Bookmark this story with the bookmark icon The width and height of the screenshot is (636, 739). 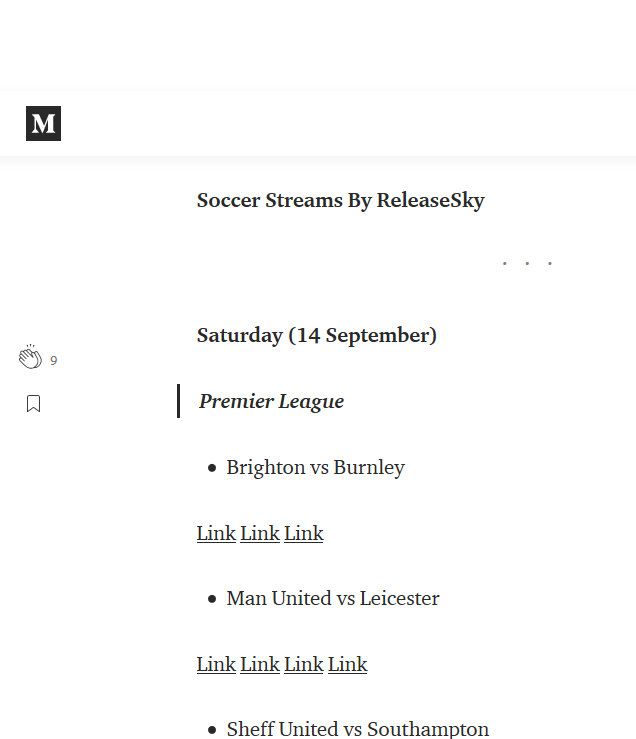(33, 404)
